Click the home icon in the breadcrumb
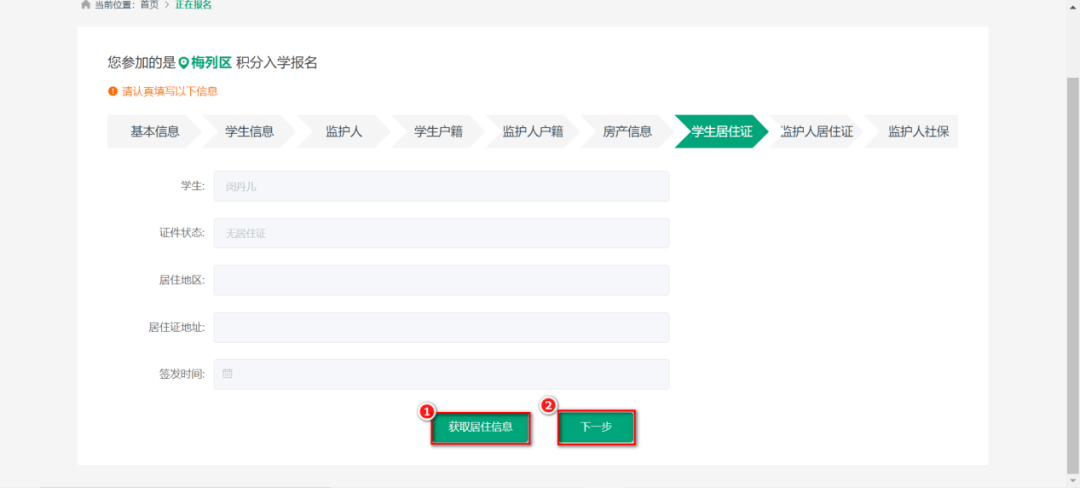Viewport: 1080px width, 488px height. coord(85,5)
